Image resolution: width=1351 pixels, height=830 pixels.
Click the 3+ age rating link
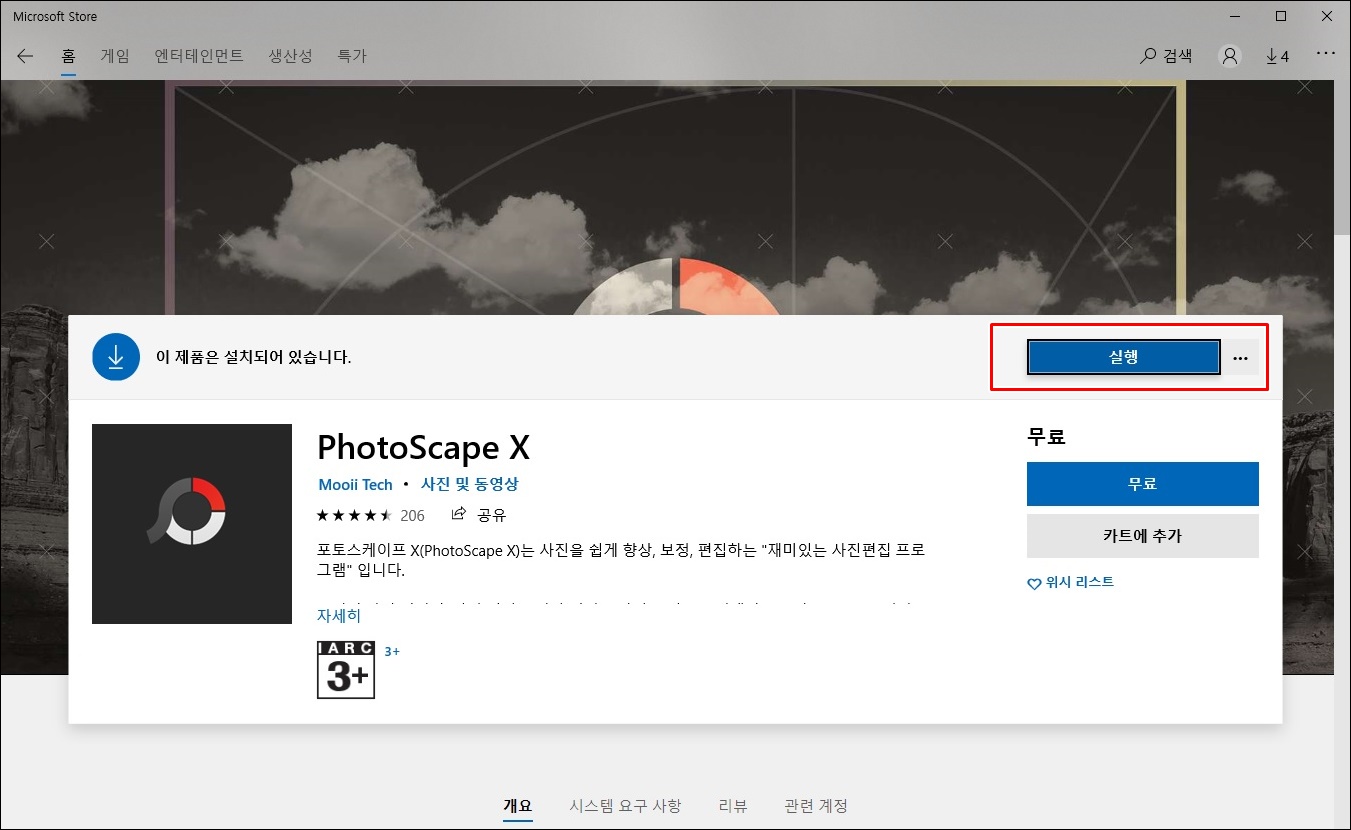click(x=392, y=652)
